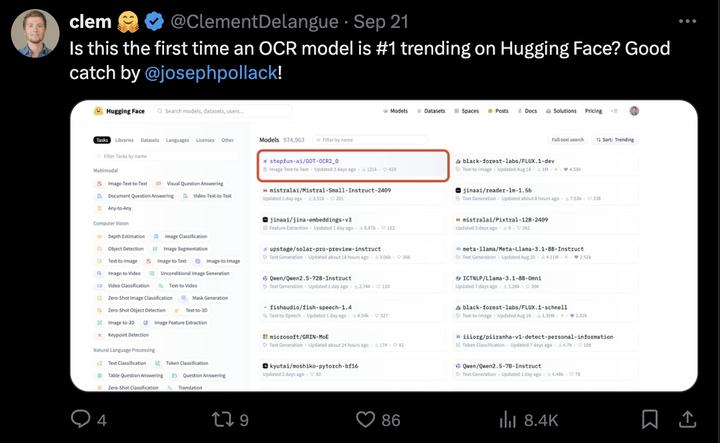Click the search models, datasets, users field

point(210,111)
